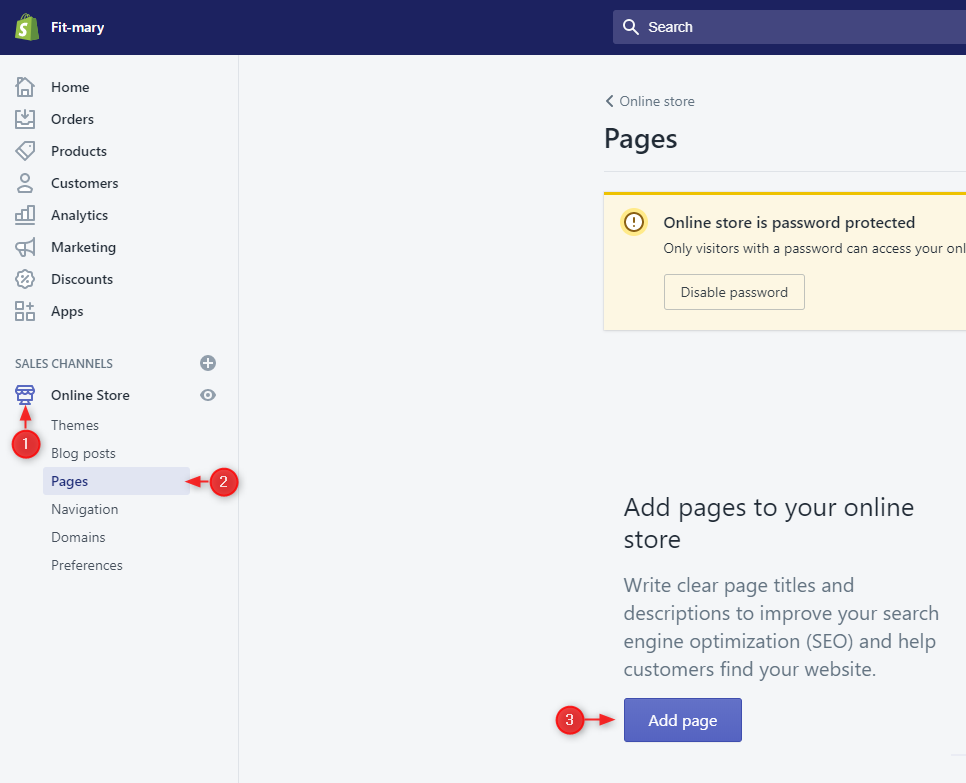Open Blog posts in sidebar
This screenshot has width=966, height=783.
(83, 453)
